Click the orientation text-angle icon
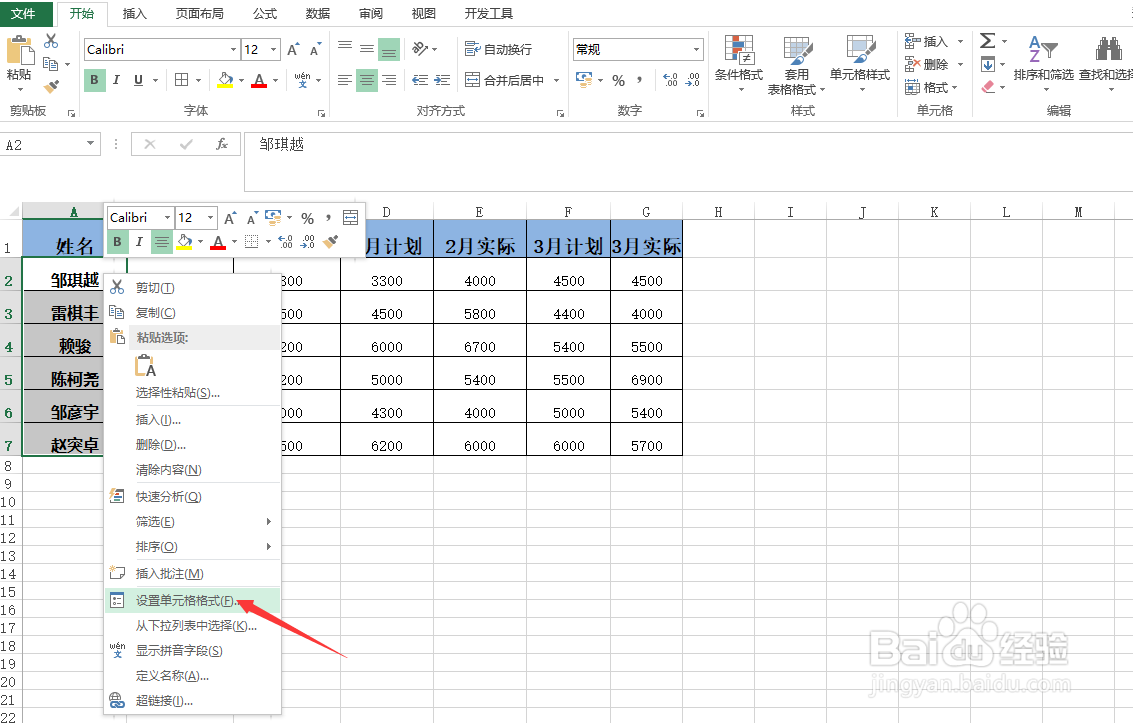1133x723 pixels. (x=420, y=49)
